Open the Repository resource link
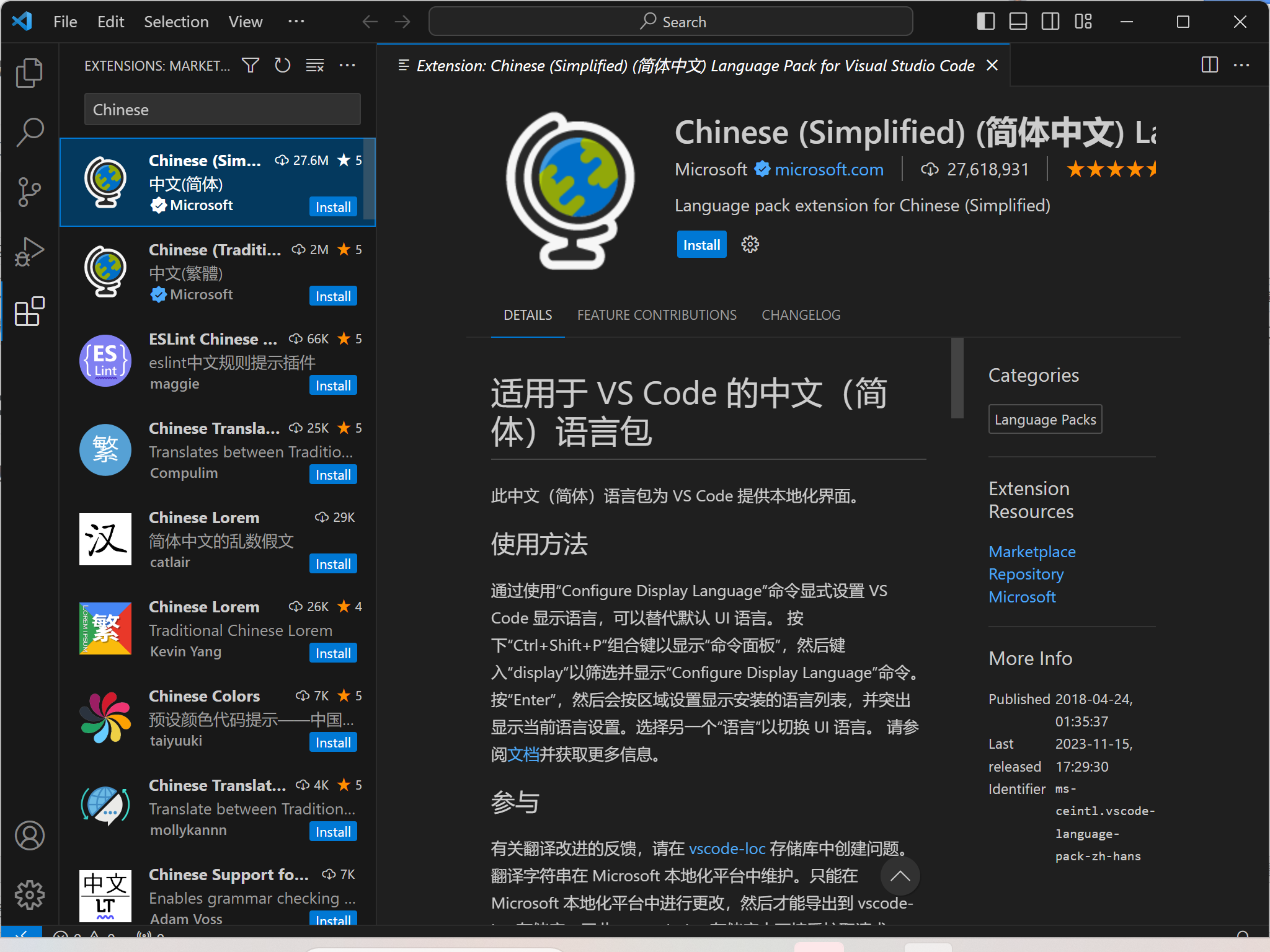This screenshot has width=1270, height=952. coord(1026,575)
